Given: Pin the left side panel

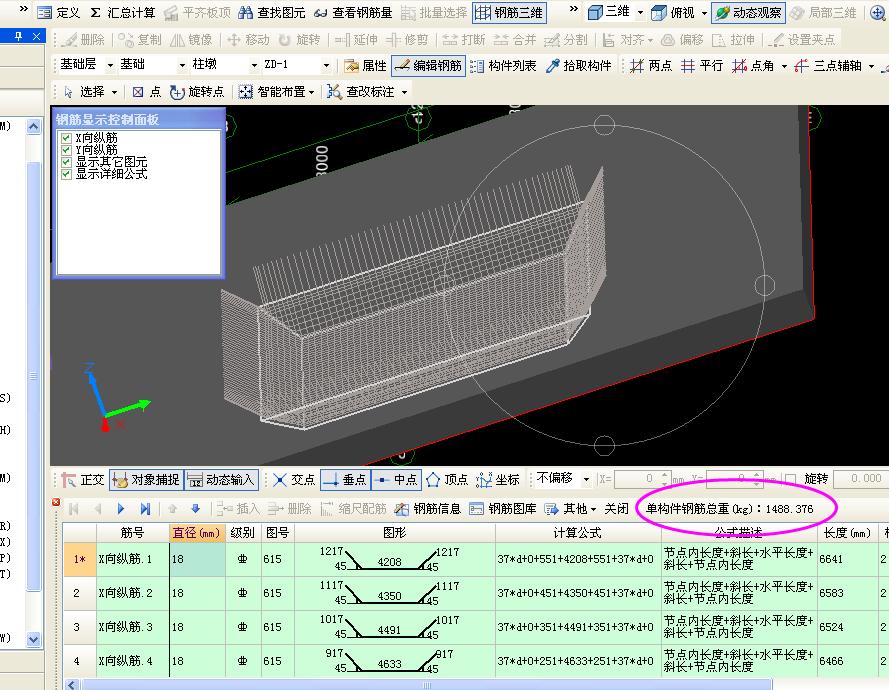Looking at the screenshot, I should tap(19, 36).
